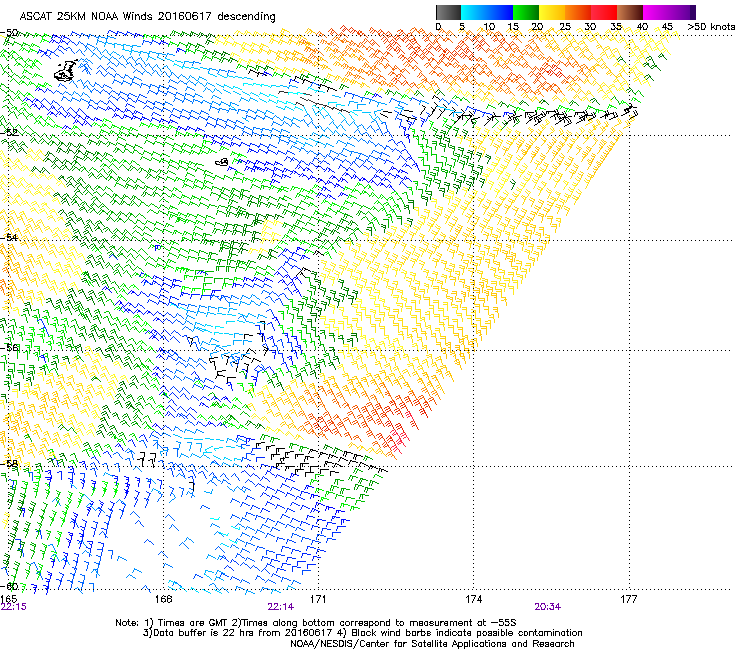The width and height of the screenshot is (740, 650).
Task: Click the cyan-to-blue 5–15 knot legend swatch
Action: tap(487, 12)
